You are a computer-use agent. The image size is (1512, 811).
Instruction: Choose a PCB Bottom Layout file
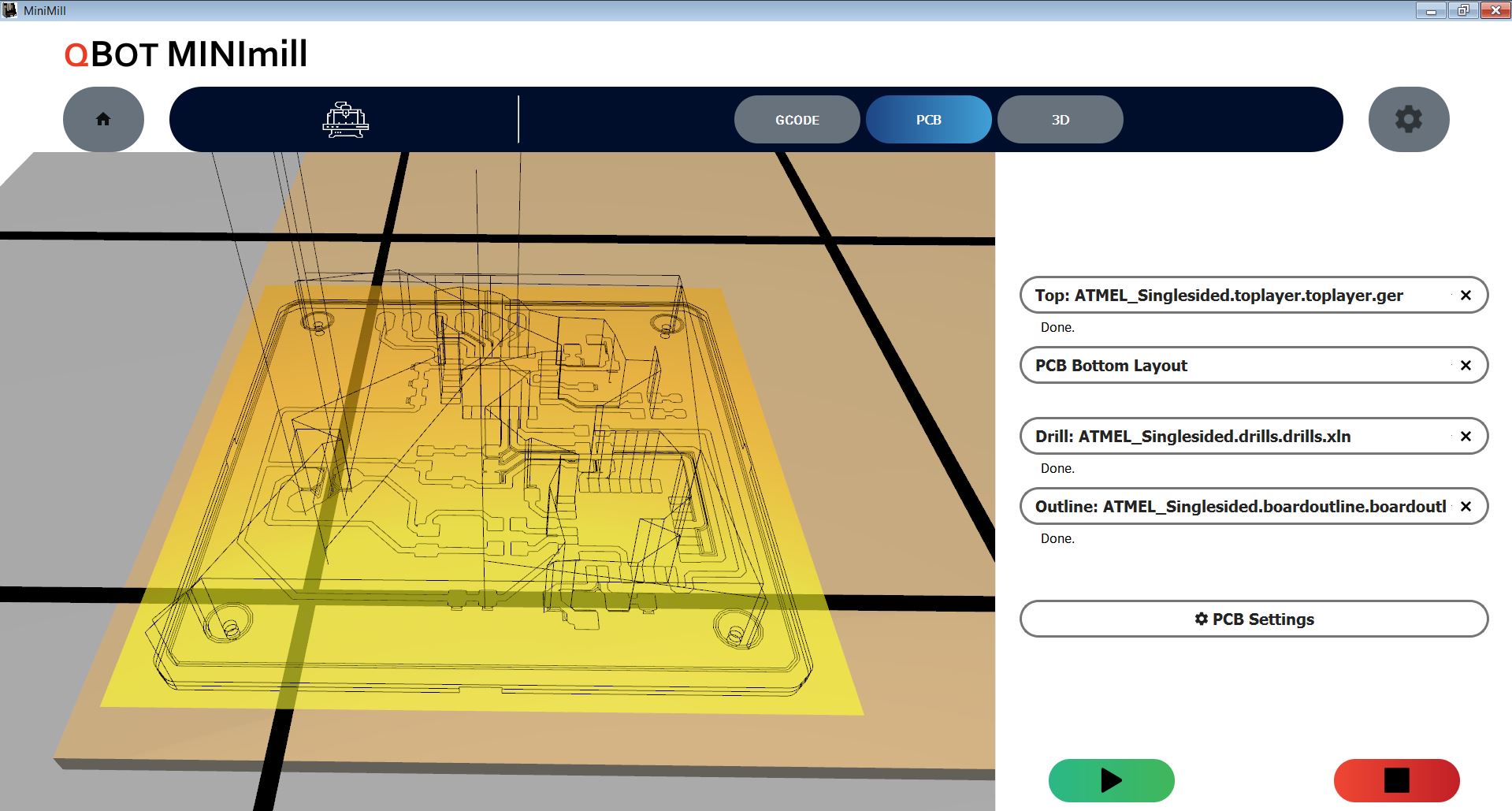pos(1254,365)
